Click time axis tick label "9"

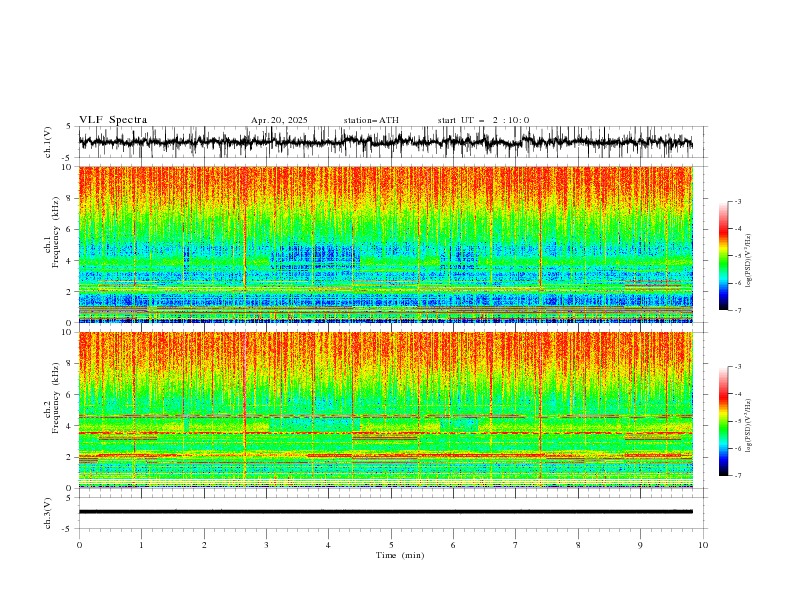pos(640,545)
